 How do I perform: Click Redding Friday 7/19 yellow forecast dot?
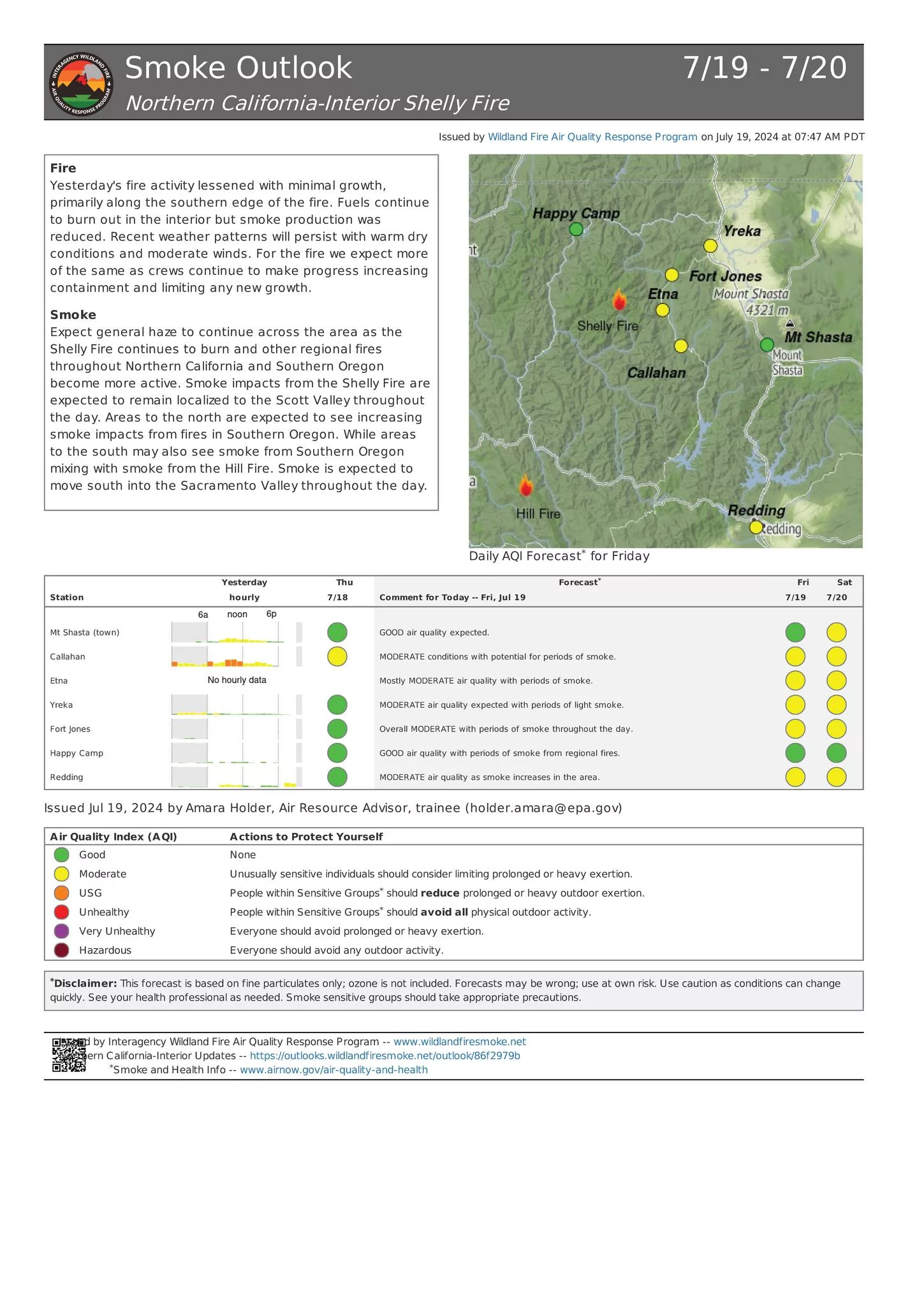[x=795, y=777]
